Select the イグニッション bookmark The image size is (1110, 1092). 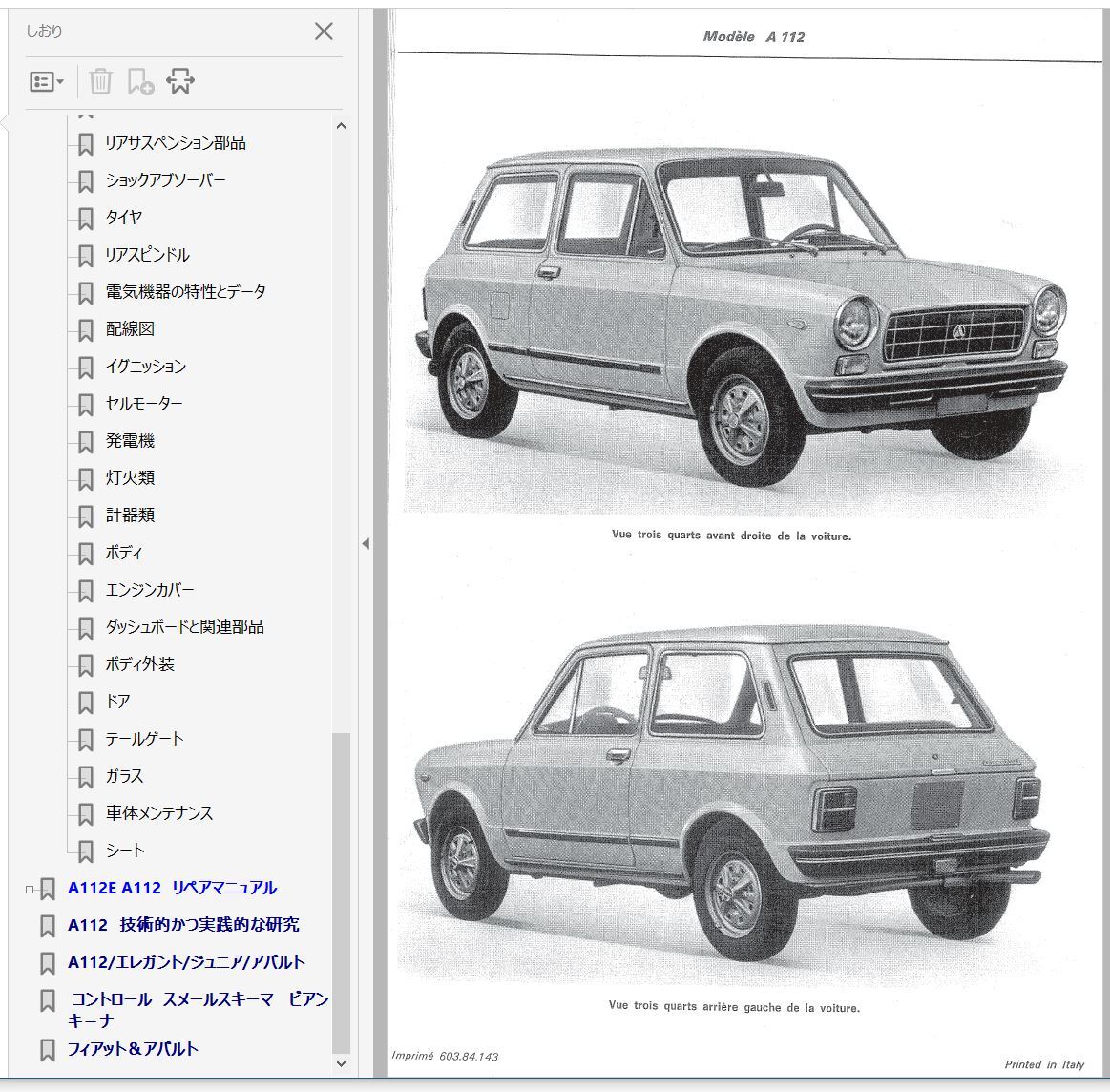click(x=146, y=367)
